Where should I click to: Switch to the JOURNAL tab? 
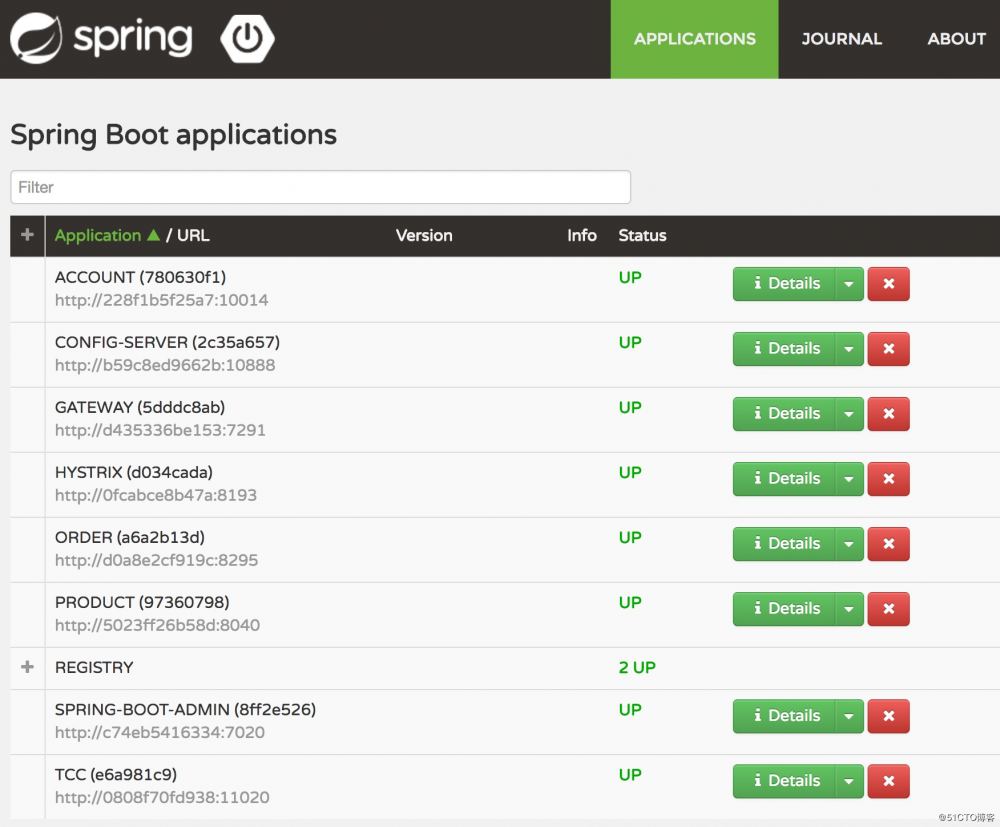coord(841,39)
